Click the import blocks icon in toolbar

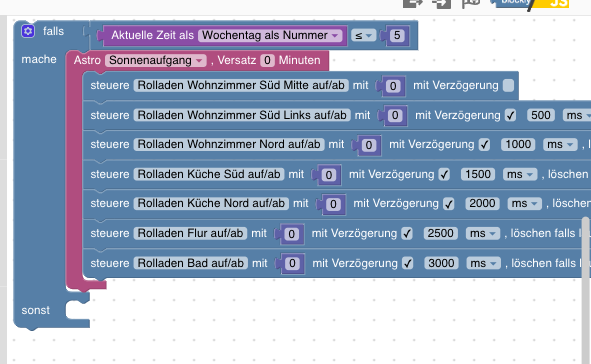pos(441,3)
